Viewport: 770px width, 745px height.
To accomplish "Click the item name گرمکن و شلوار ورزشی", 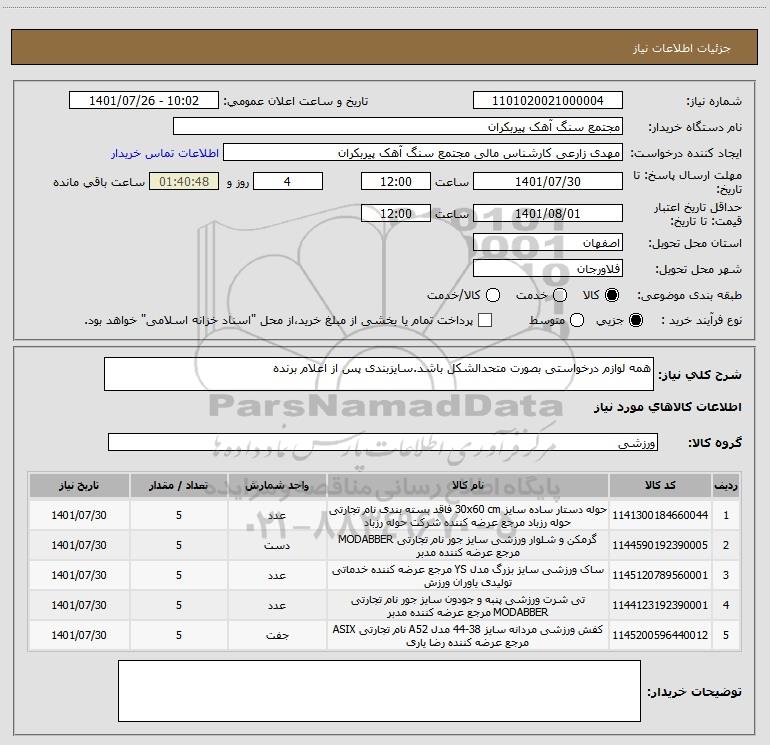I will (468, 546).
